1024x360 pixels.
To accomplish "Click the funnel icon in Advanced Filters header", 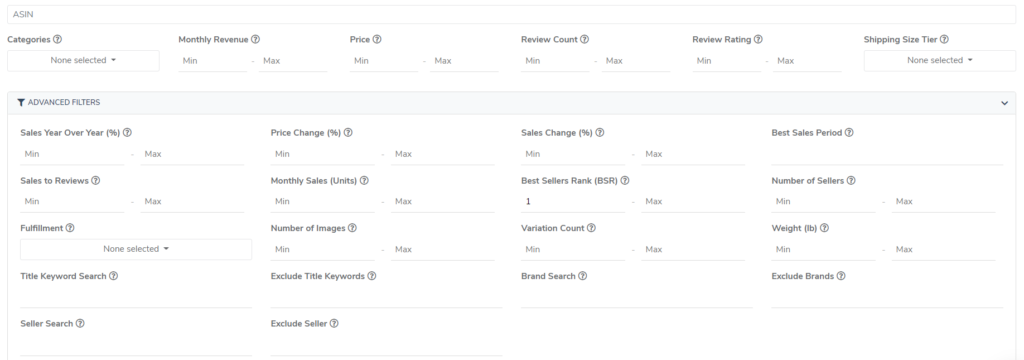I will 21,103.
